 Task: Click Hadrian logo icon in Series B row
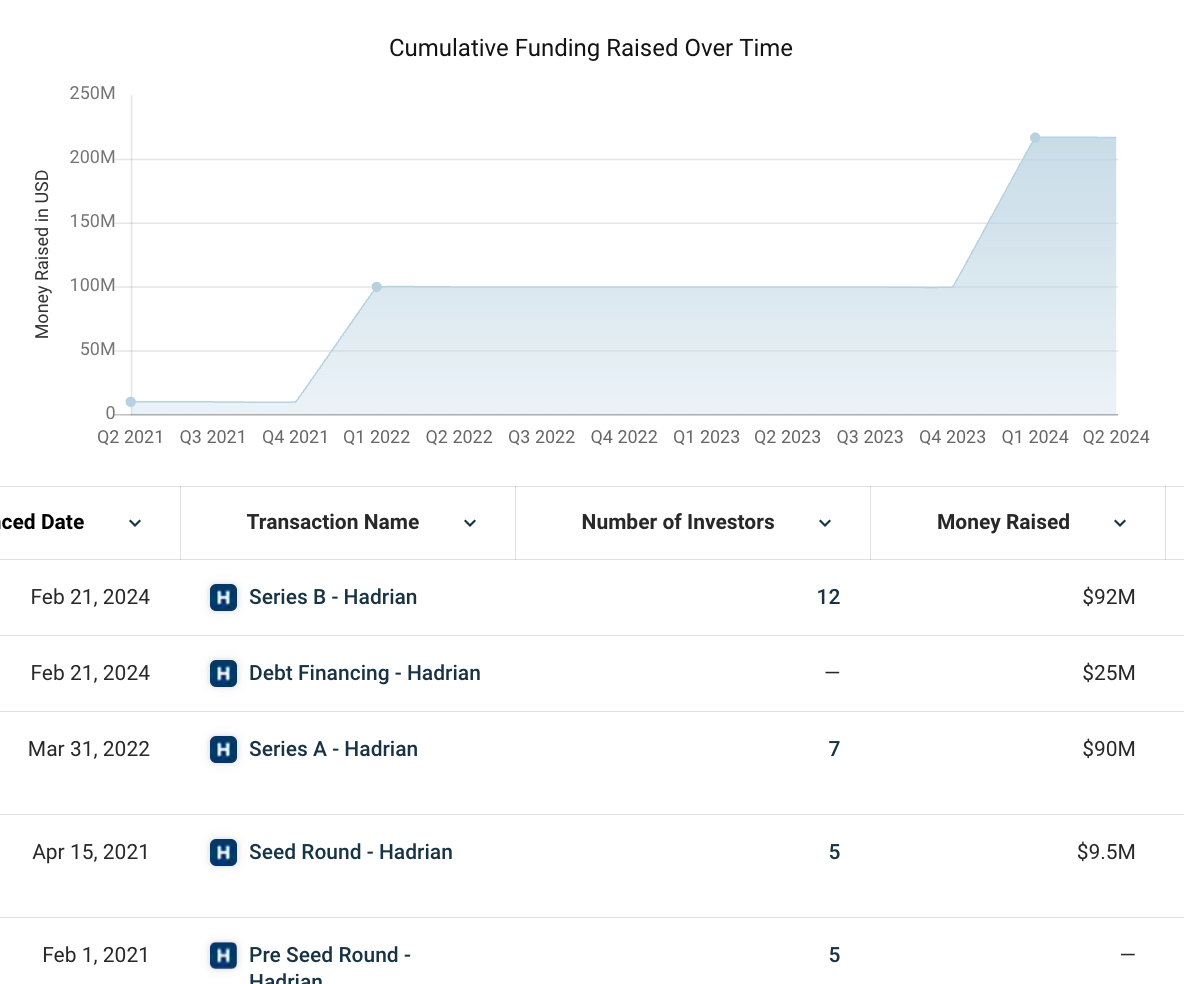coord(224,597)
